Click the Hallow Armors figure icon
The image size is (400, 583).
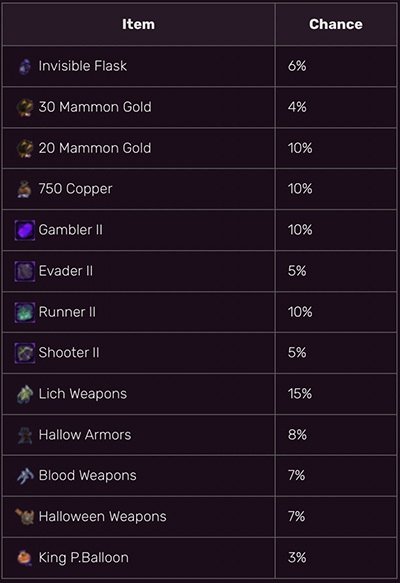[x=25, y=435]
